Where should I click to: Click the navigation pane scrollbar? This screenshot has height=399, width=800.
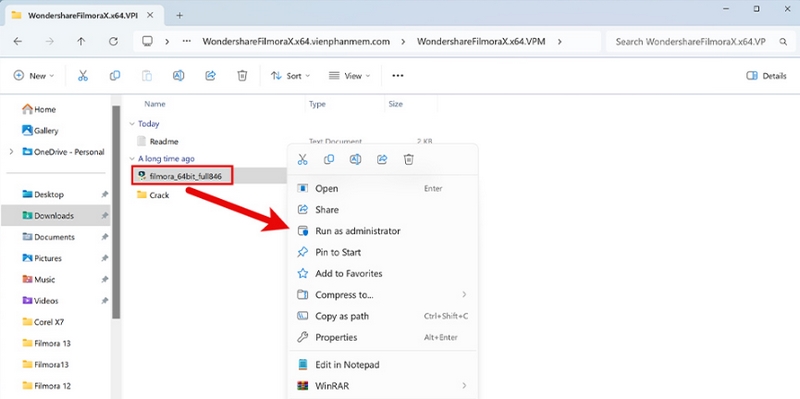point(116,212)
